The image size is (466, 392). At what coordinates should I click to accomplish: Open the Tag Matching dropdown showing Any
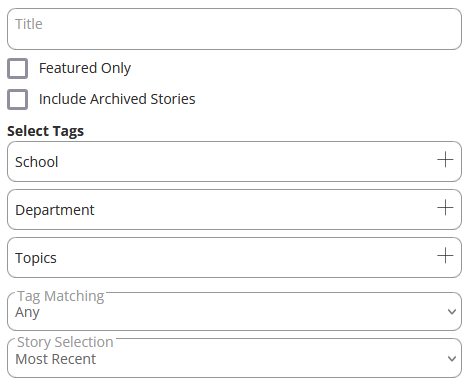[x=234, y=311]
